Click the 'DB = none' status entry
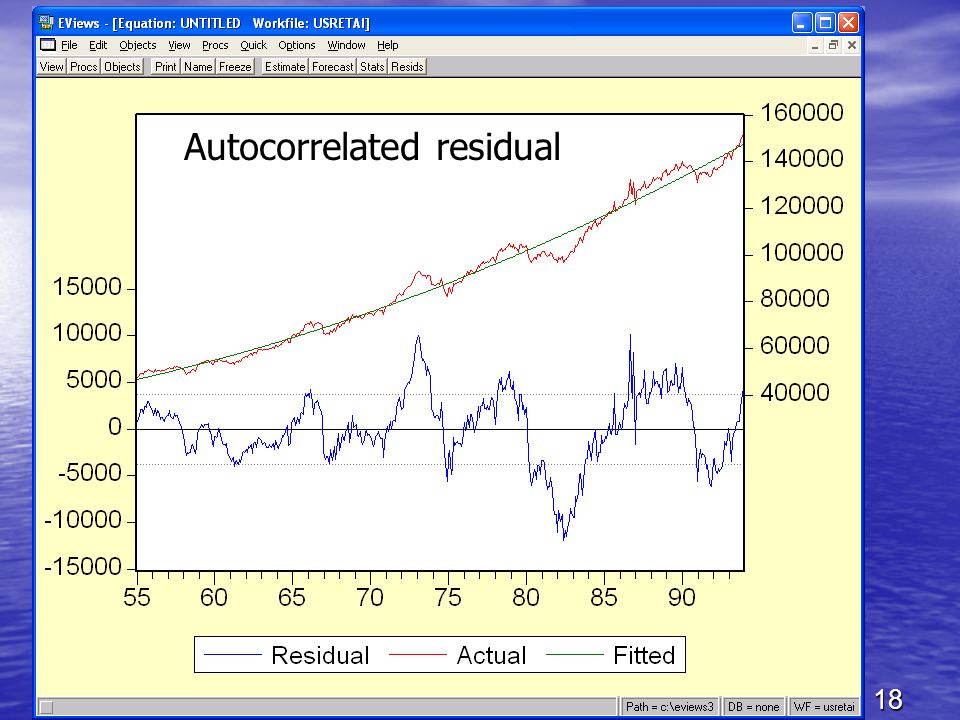The image size is (960, 720). [754, 707]
